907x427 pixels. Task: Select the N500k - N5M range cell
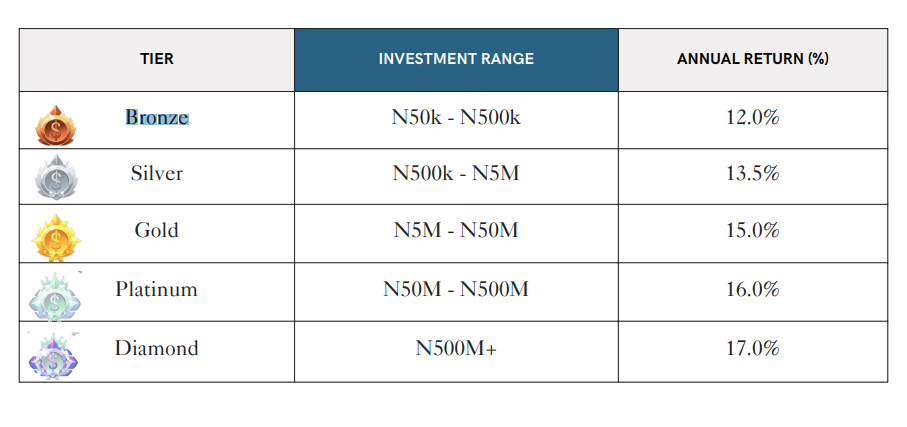click(x=456, y=173)
